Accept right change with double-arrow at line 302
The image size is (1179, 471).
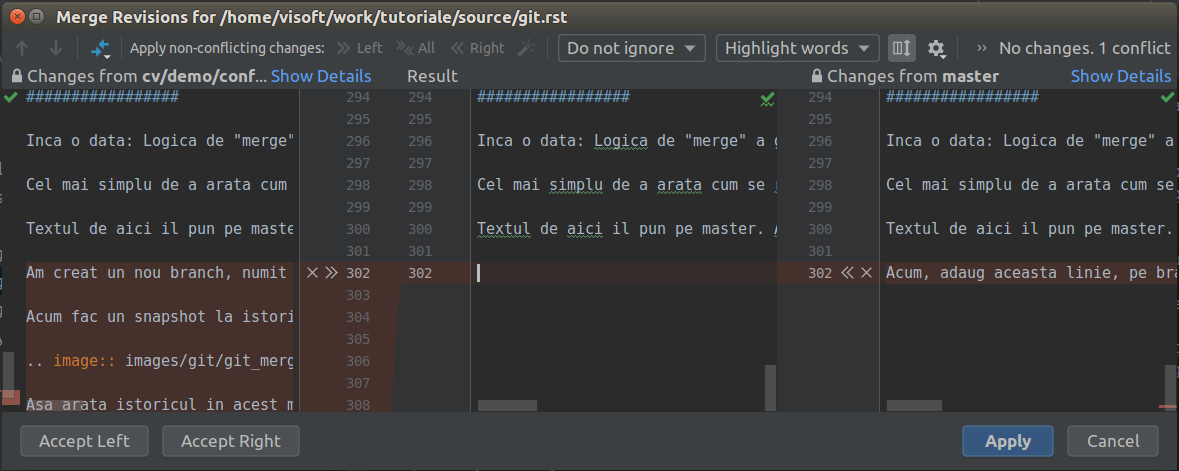coord(848,273)
